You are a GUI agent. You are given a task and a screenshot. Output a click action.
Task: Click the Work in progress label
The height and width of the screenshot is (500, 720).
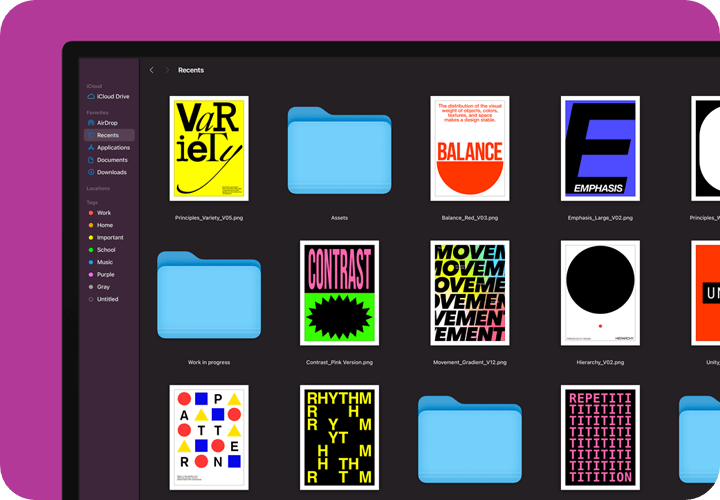(209, 363)
